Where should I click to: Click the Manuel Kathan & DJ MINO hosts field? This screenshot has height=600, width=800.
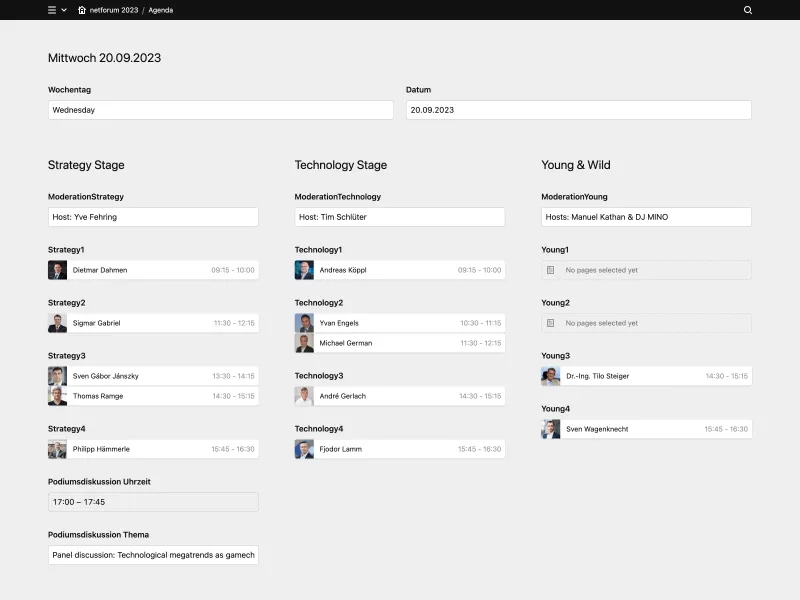pos(644,217)
